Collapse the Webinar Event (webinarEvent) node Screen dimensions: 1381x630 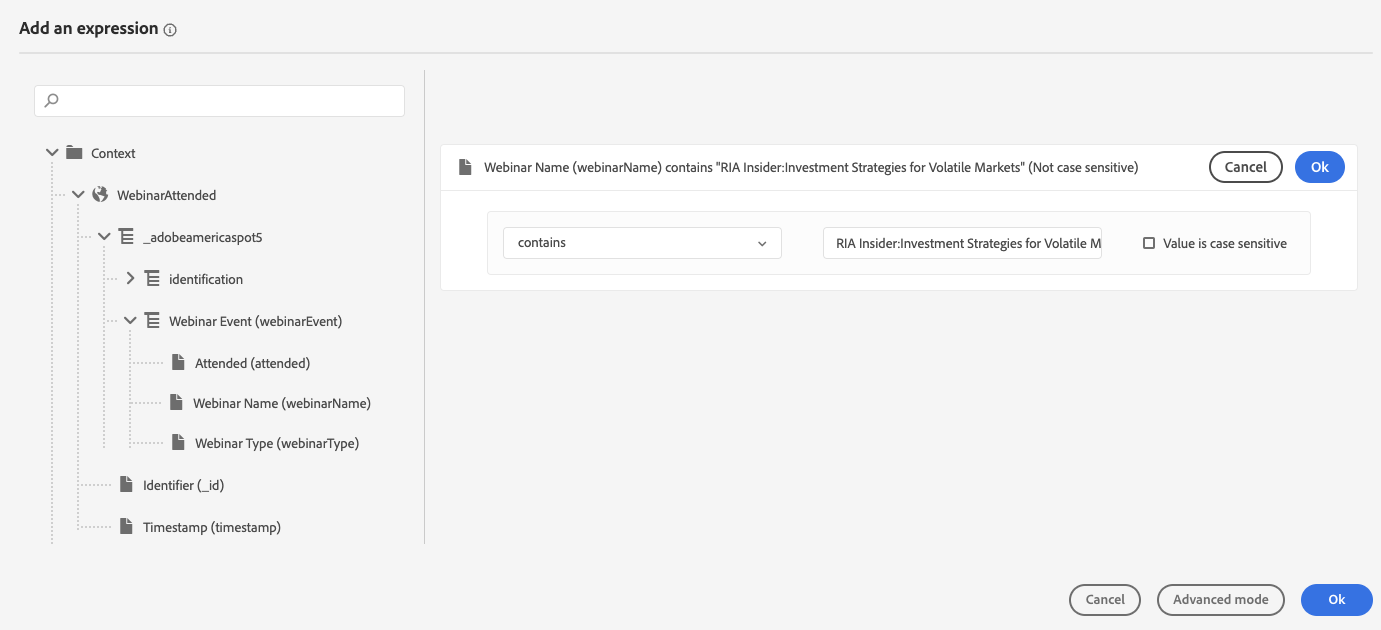coord(130,321)
